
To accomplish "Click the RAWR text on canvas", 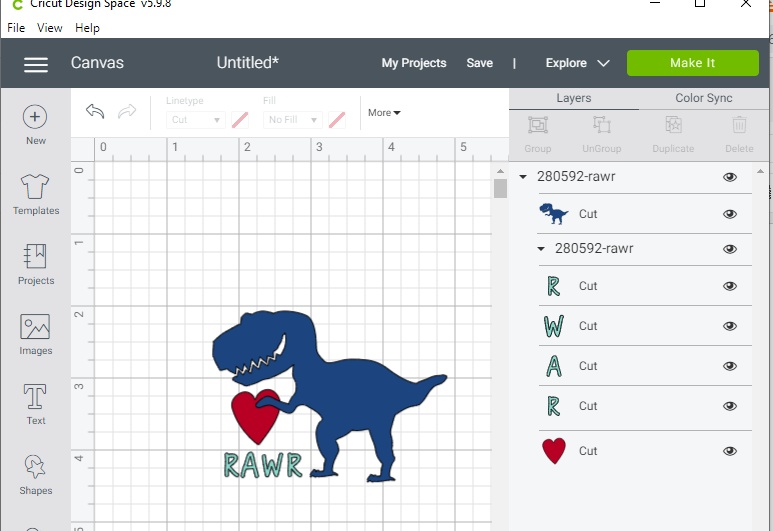I will click(x=263, y=465).
